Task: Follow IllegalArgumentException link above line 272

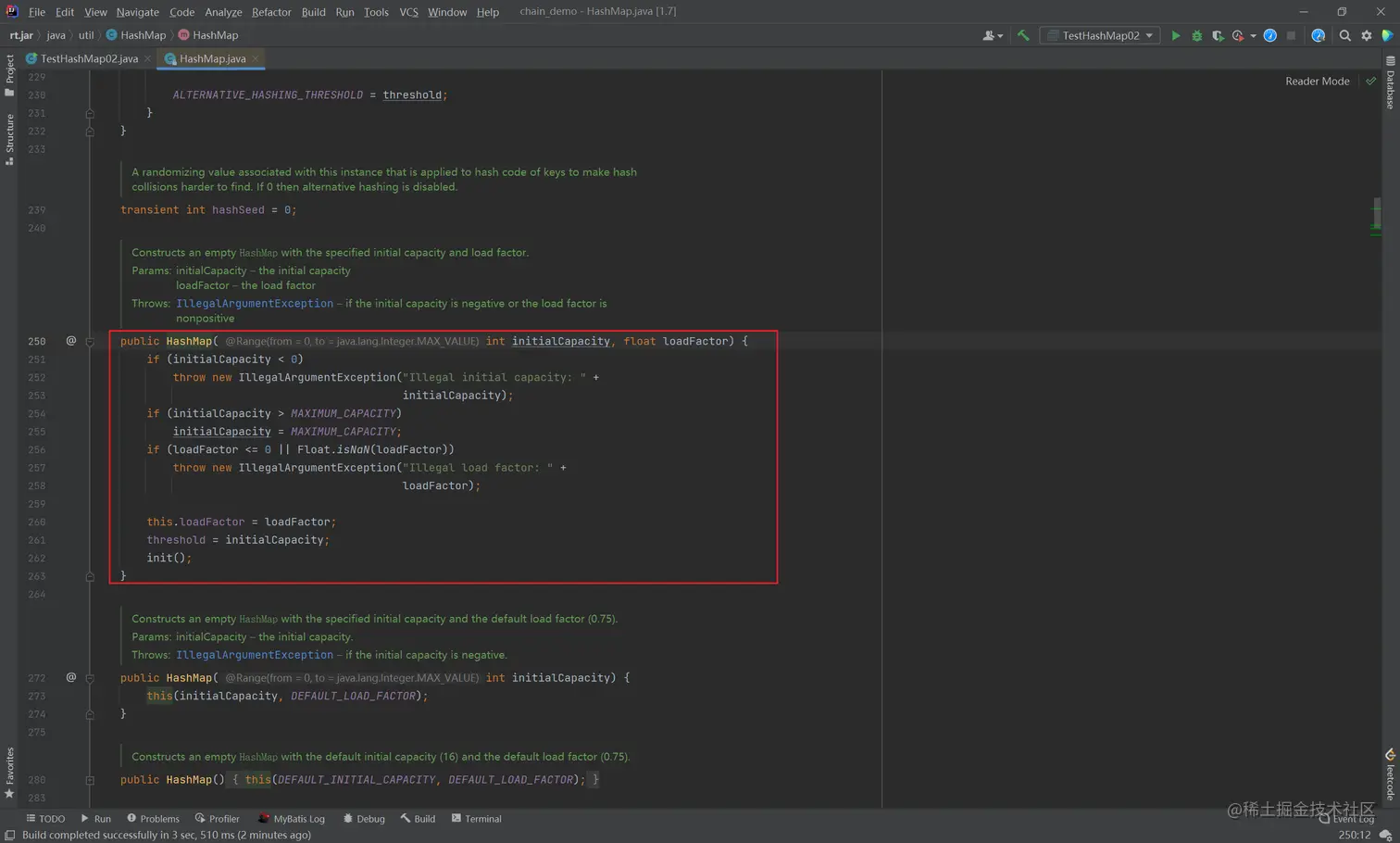Action: click(x=255, y=655)
